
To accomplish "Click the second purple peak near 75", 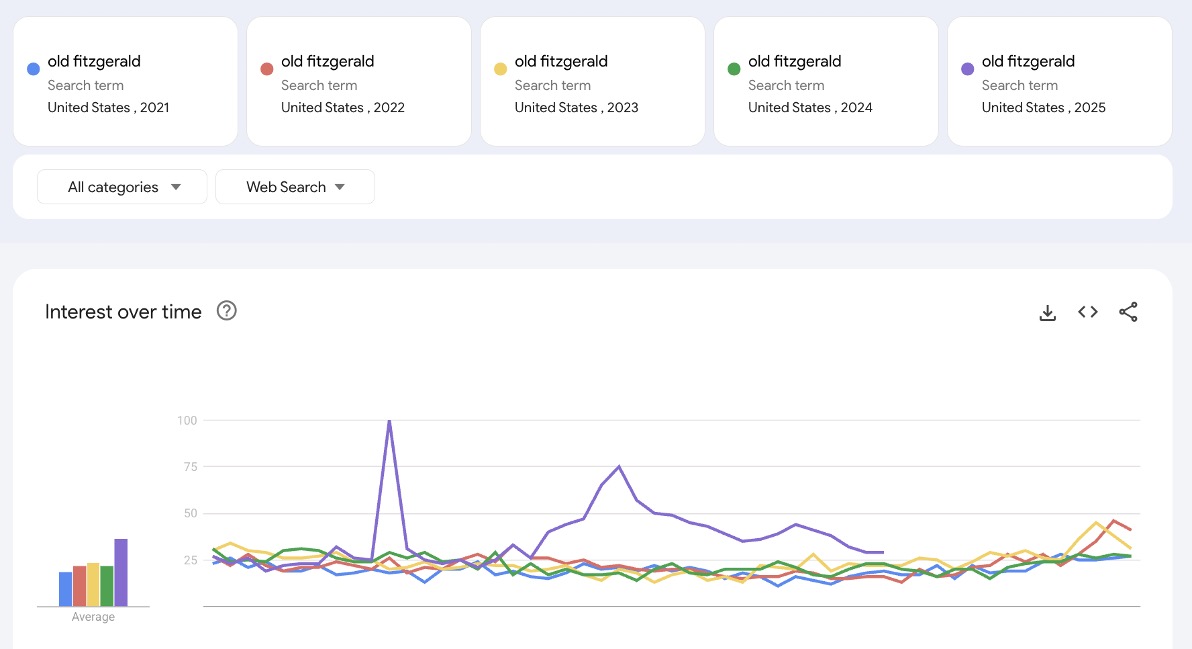I will point(619,467).
